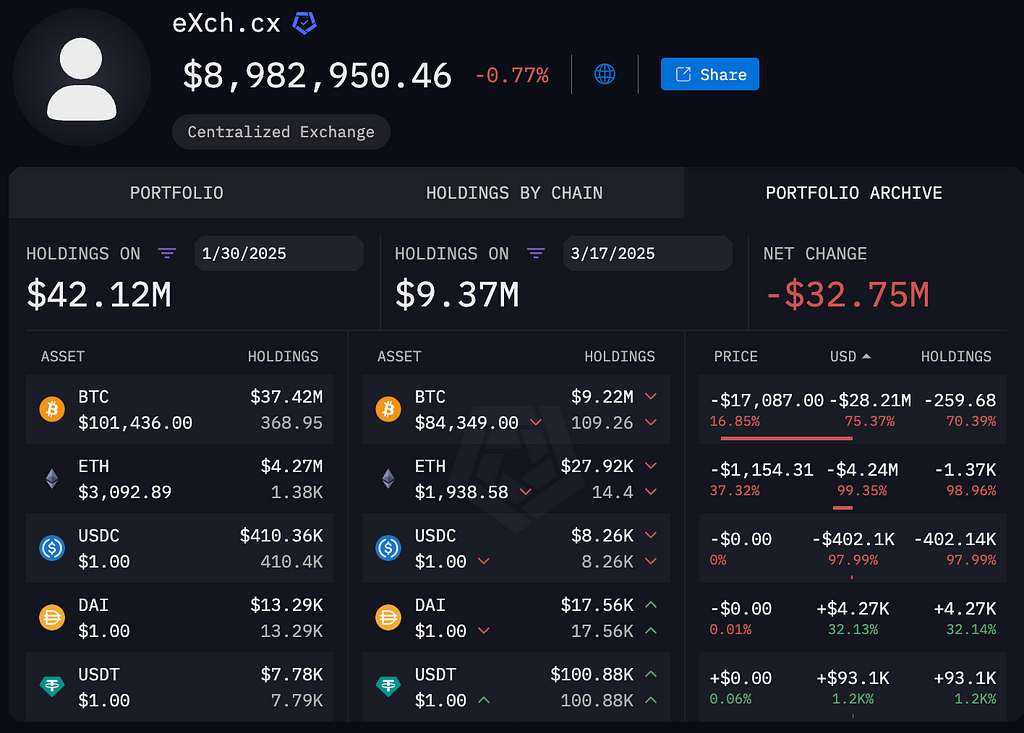Click the ETH price change -$1,154.31
The image size is (1024, 733).
[x=761, y=470]
